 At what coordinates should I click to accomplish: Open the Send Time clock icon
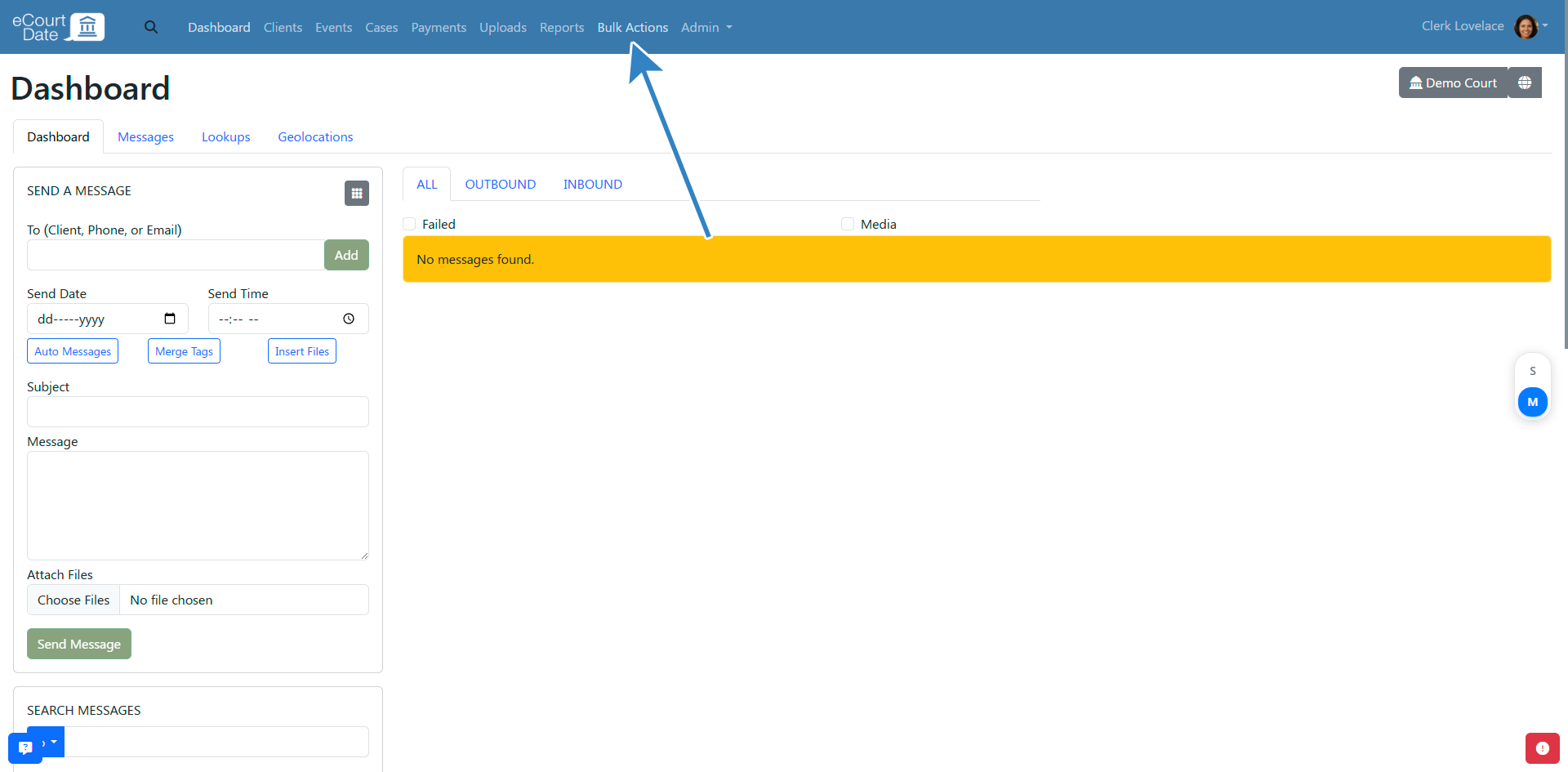point(349,319)
